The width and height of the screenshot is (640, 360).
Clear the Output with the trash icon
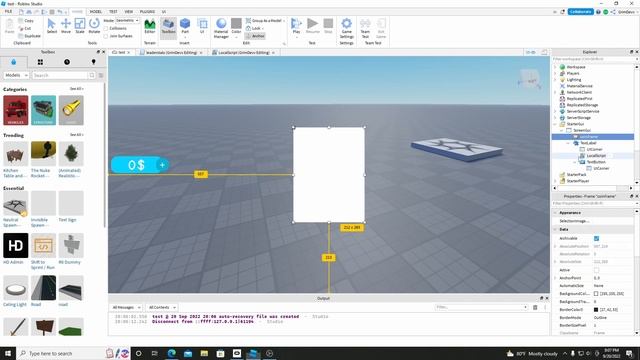(535, 307)
